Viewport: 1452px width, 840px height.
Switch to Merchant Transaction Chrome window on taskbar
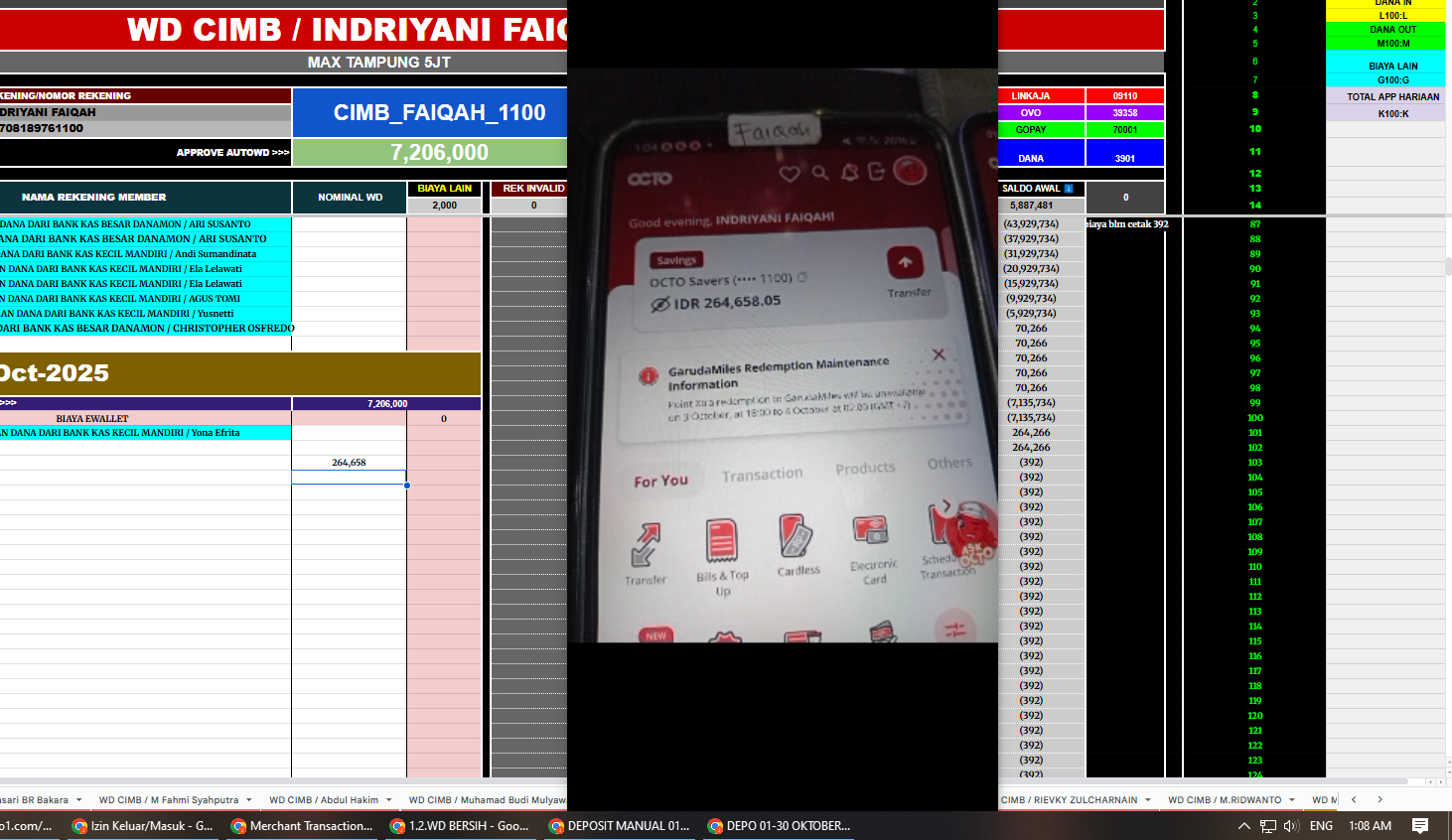[x=303, y=825]
